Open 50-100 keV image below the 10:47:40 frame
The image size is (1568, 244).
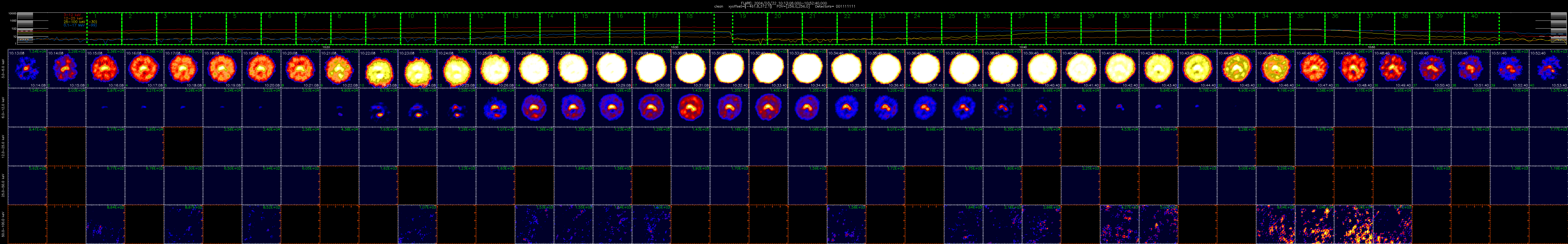pyautogui.click(x=1353, y=224)
